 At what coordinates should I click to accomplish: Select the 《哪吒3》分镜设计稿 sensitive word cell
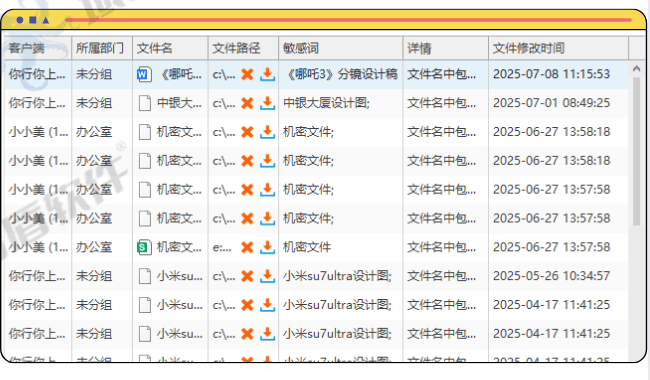click(341, 75)
